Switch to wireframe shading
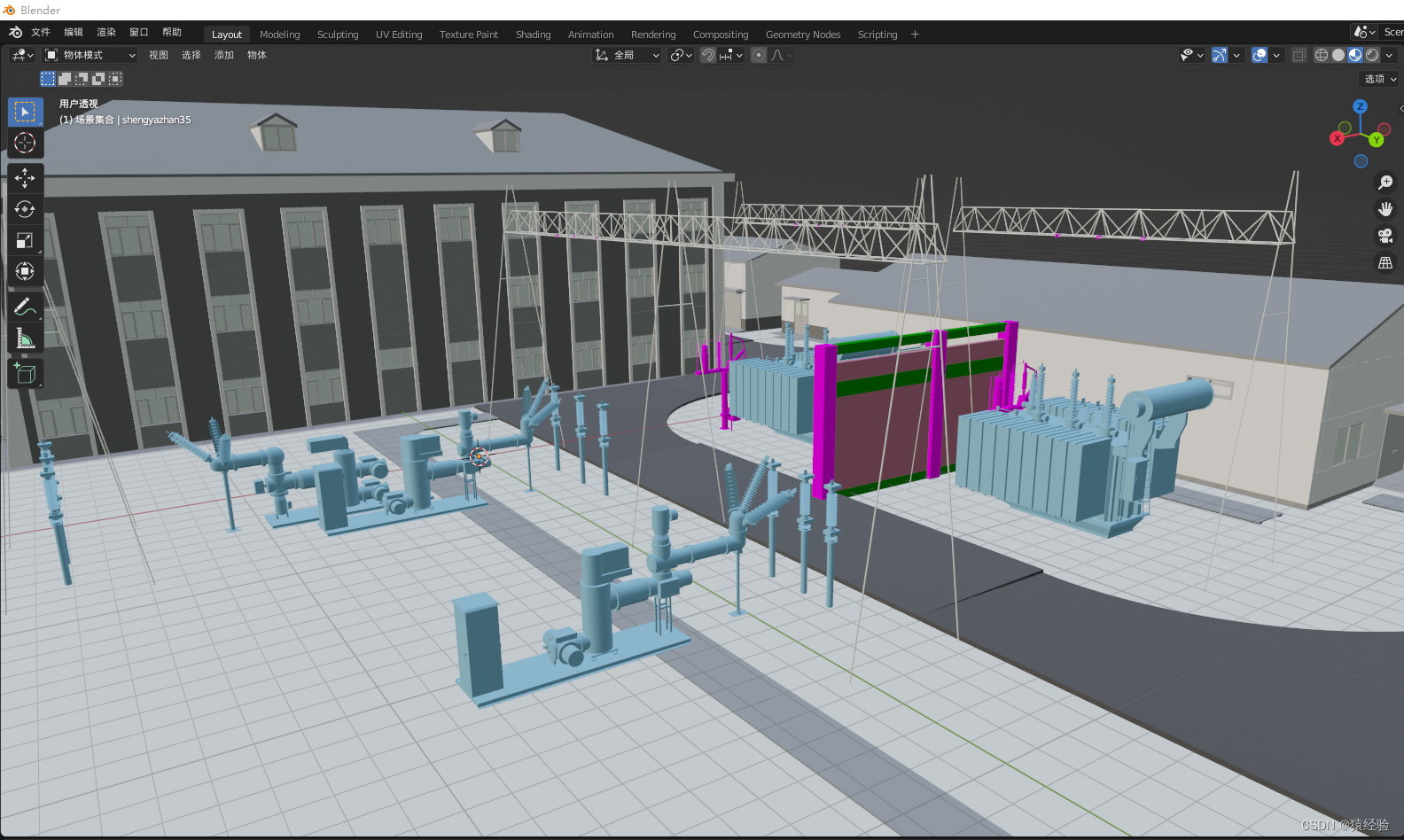1404x840 pixels. (1322, 55)
